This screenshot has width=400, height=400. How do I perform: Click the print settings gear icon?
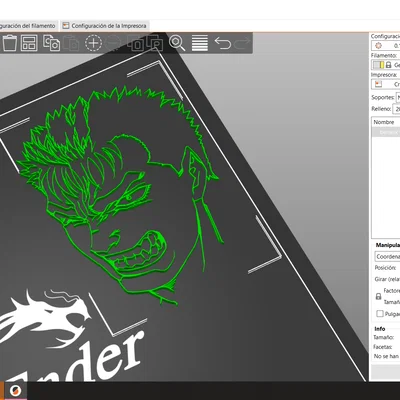(378, 46)
